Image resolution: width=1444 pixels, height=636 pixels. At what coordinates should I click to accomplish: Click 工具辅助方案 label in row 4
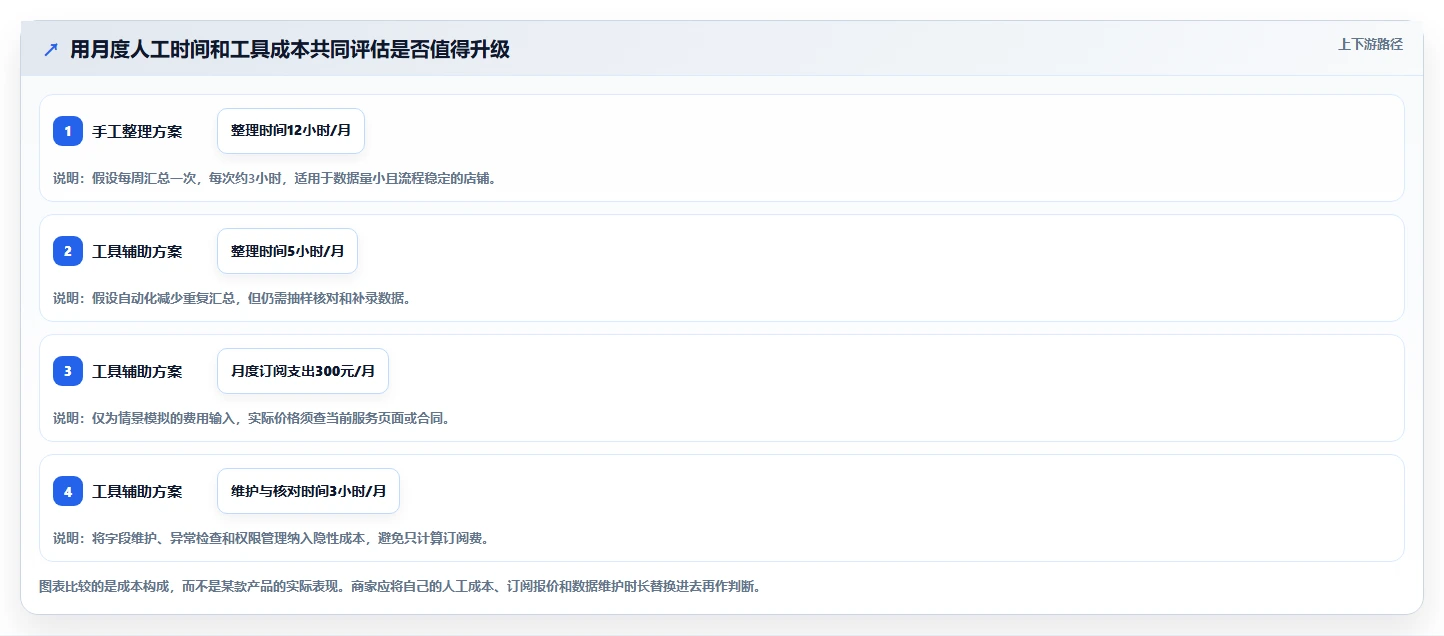pyautogui.click(x=137, y=491)
